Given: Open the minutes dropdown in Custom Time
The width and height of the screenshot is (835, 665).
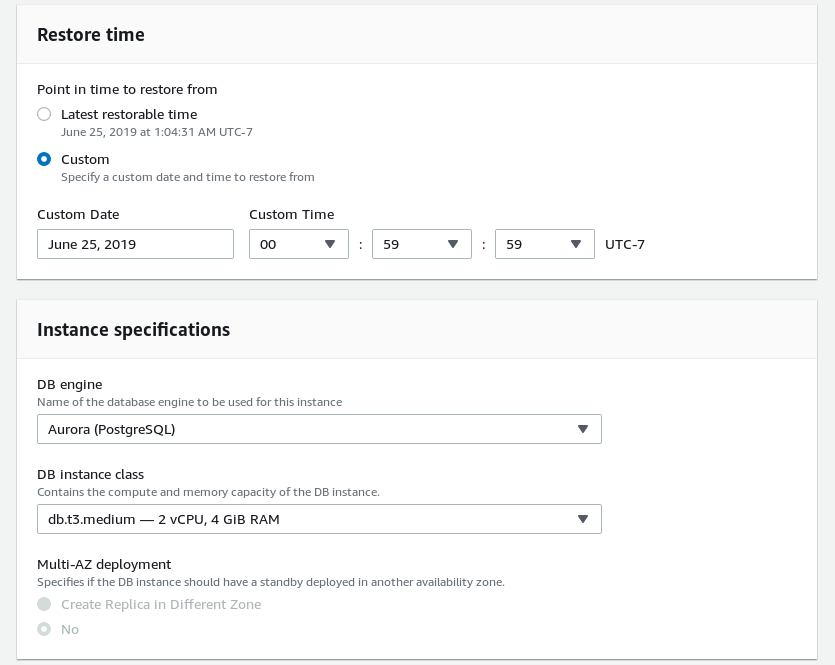Looking at the screenshot, I should [x=422, y=244].
